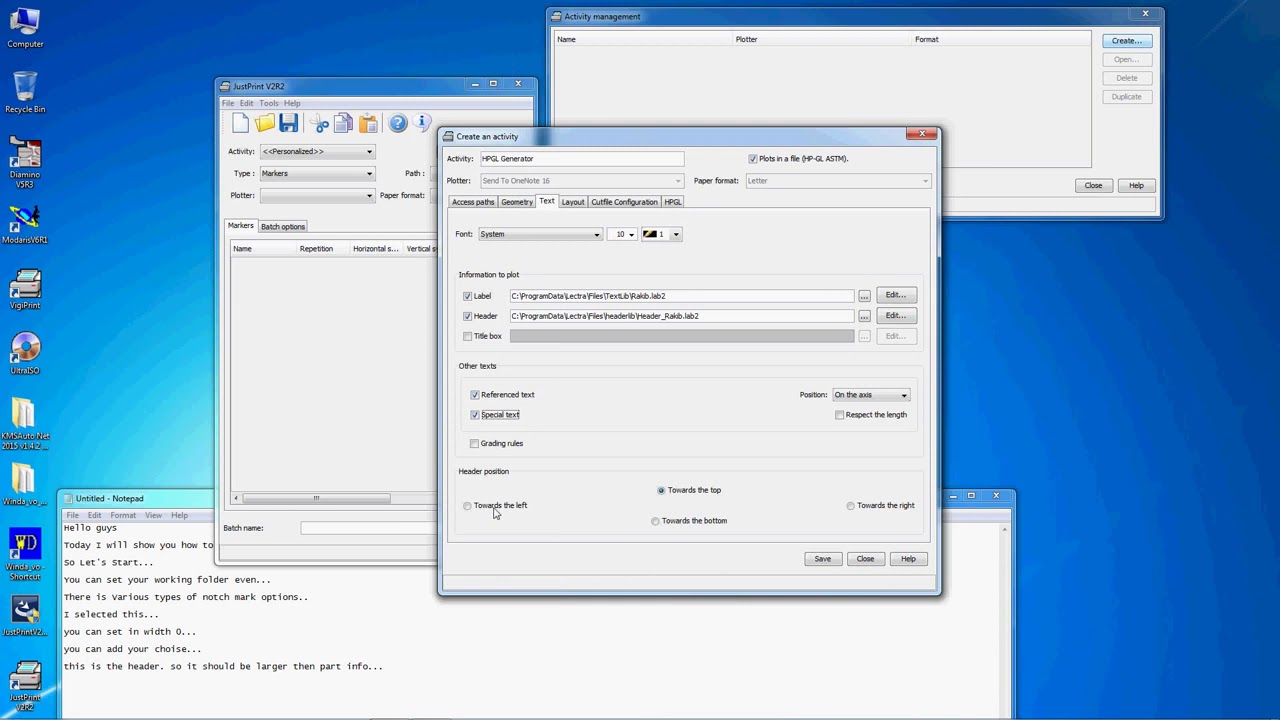Viewport: 1280px width, 720px height.
Task: Uncheck the Label checkbox
Action: point(467,296)
